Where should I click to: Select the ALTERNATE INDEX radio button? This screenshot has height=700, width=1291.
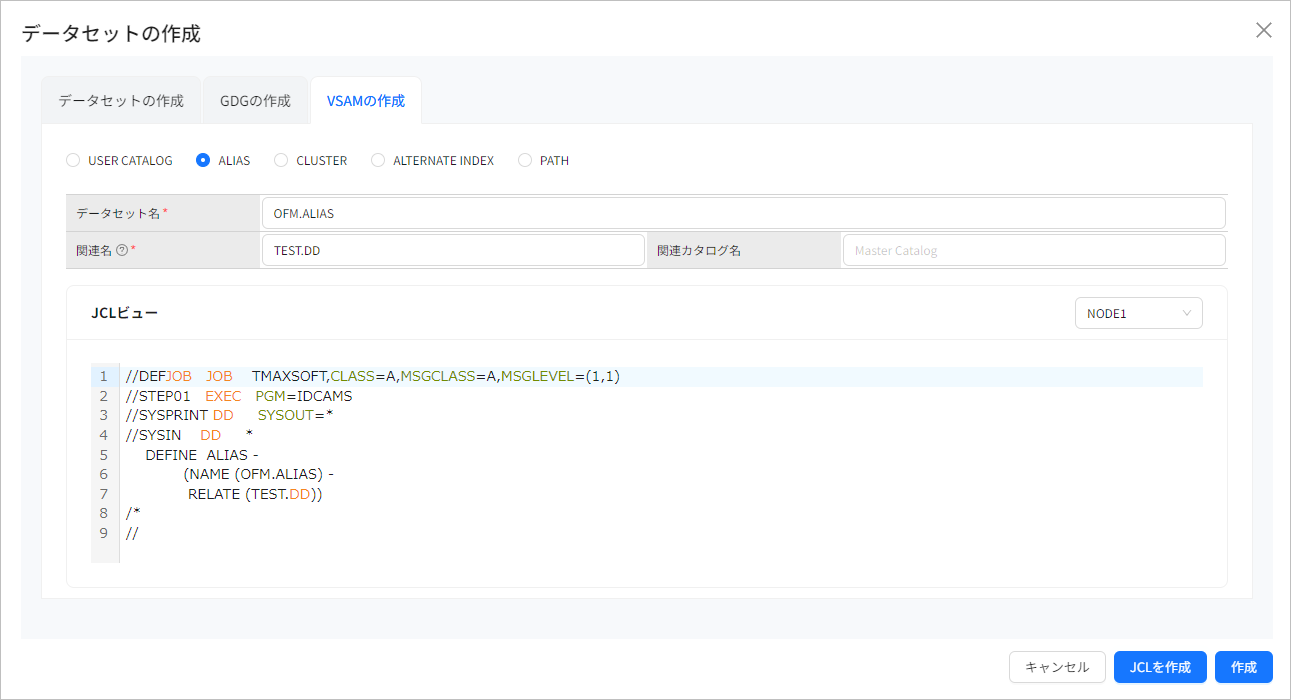pos(378,160)
